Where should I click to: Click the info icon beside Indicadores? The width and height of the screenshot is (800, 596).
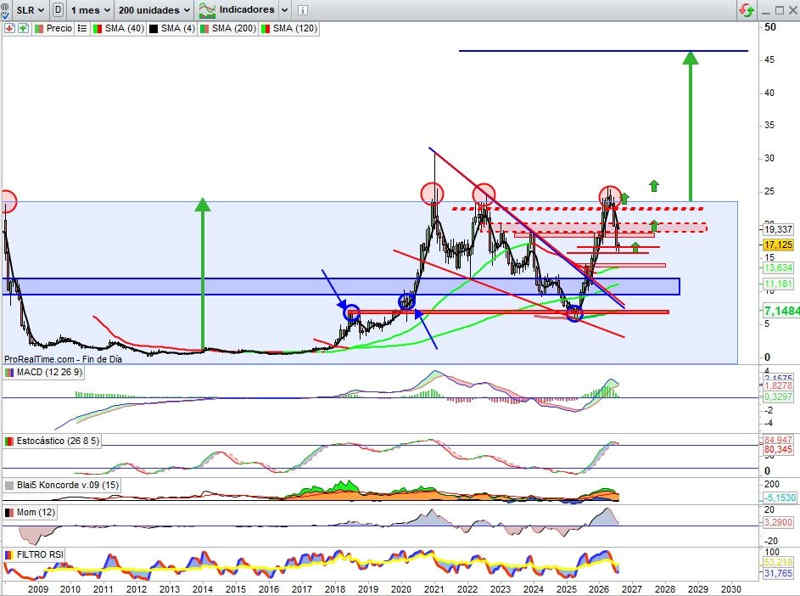click(303, 10)
